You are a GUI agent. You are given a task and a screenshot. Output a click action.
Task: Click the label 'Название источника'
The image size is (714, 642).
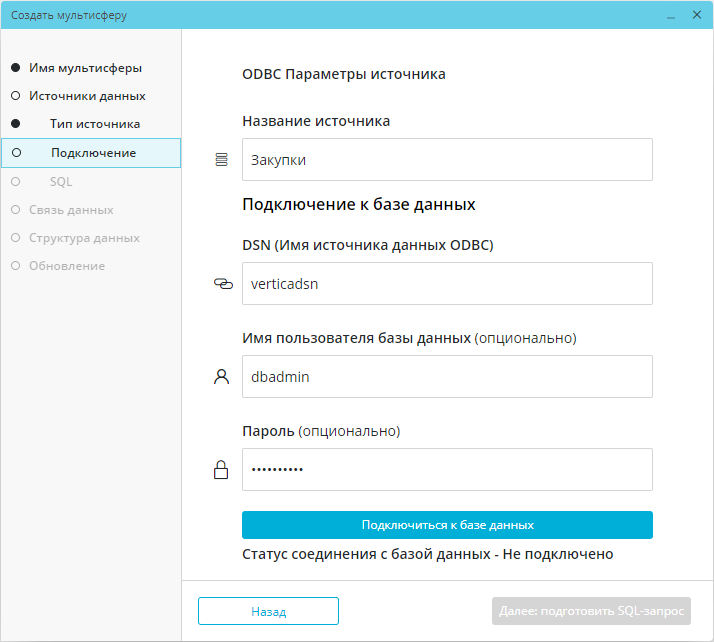[316, 121]
